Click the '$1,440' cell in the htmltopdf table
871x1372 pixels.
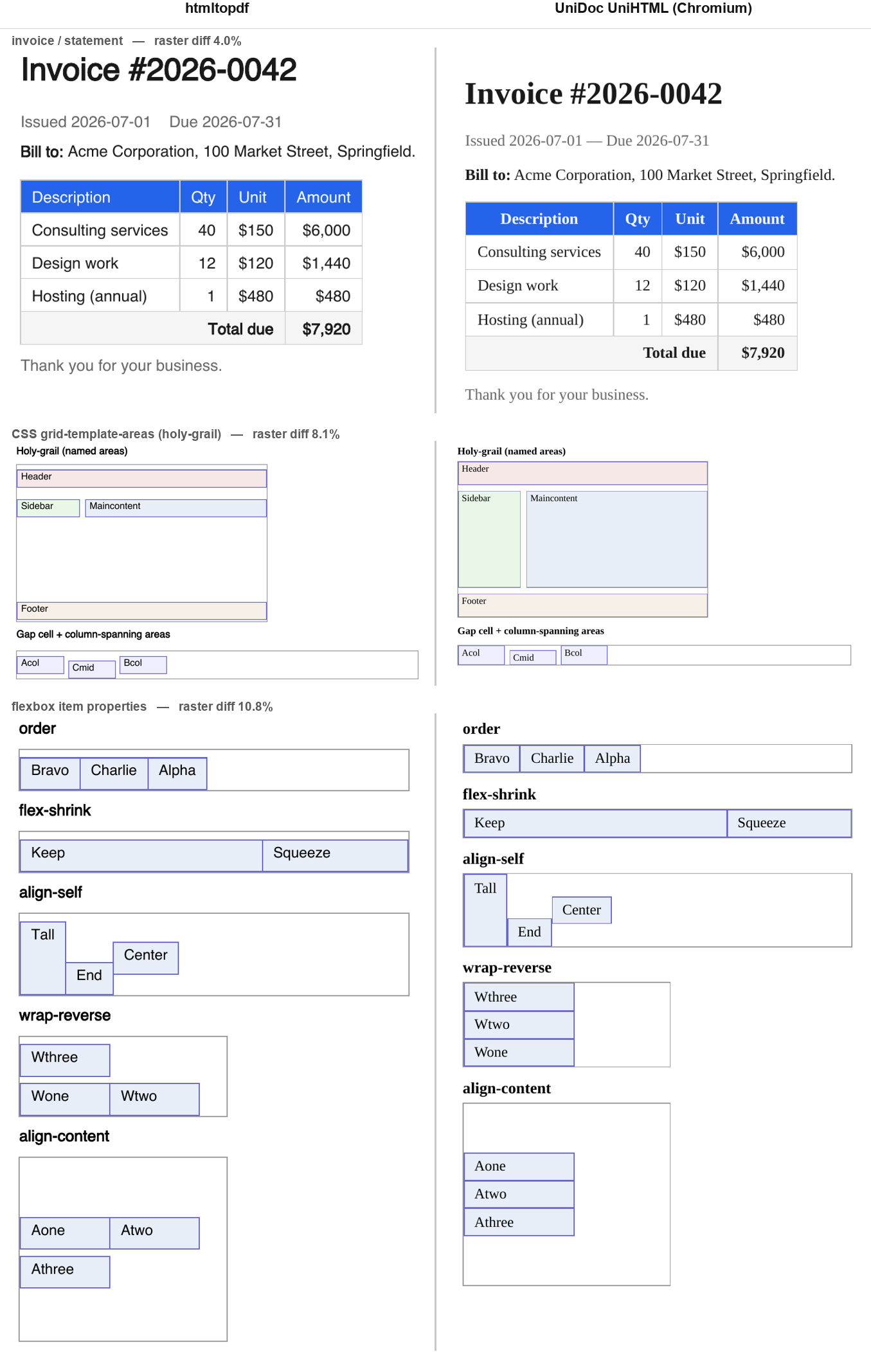click(323, 263)
